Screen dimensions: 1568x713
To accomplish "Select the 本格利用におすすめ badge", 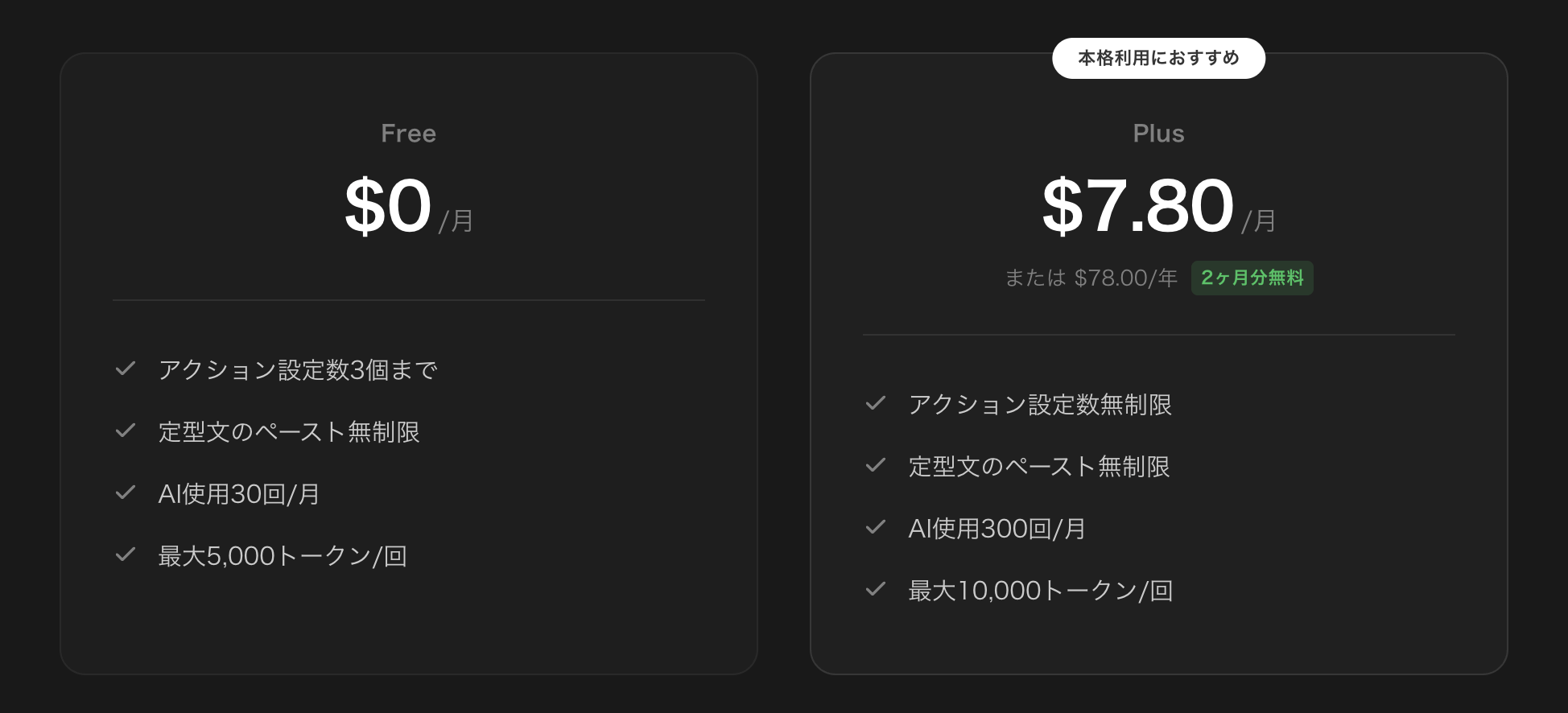I will pos(1159,58).
